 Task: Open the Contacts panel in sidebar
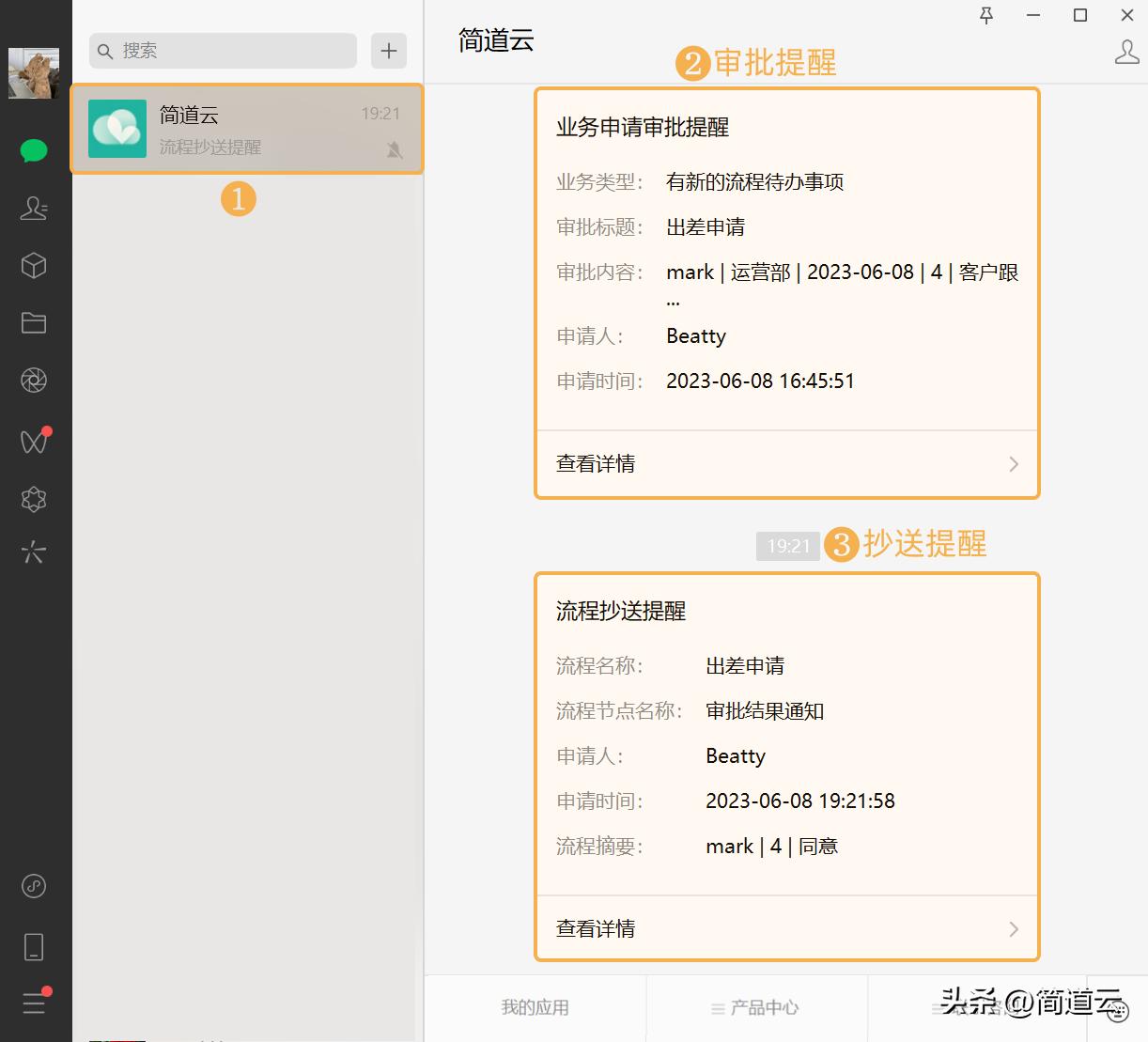[x=35, y=209]
